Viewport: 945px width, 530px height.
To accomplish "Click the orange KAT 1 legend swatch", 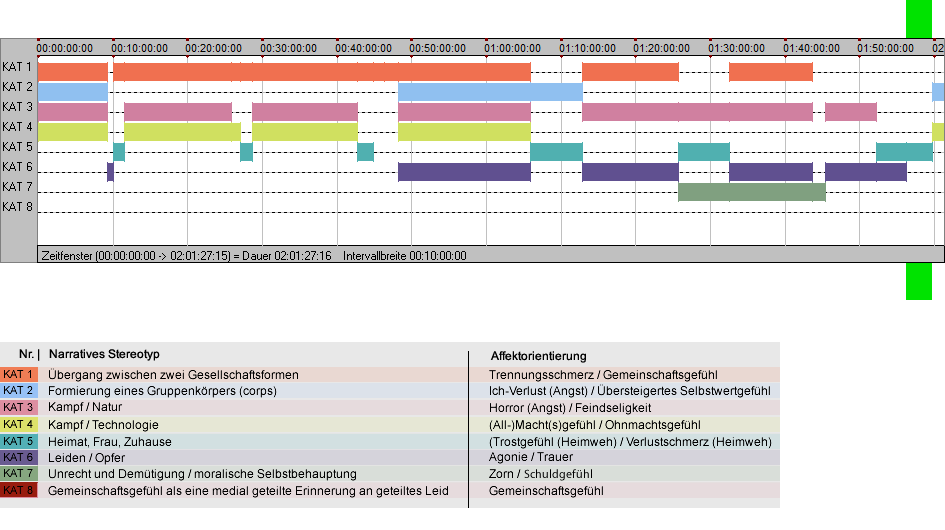I will [19, 374].
